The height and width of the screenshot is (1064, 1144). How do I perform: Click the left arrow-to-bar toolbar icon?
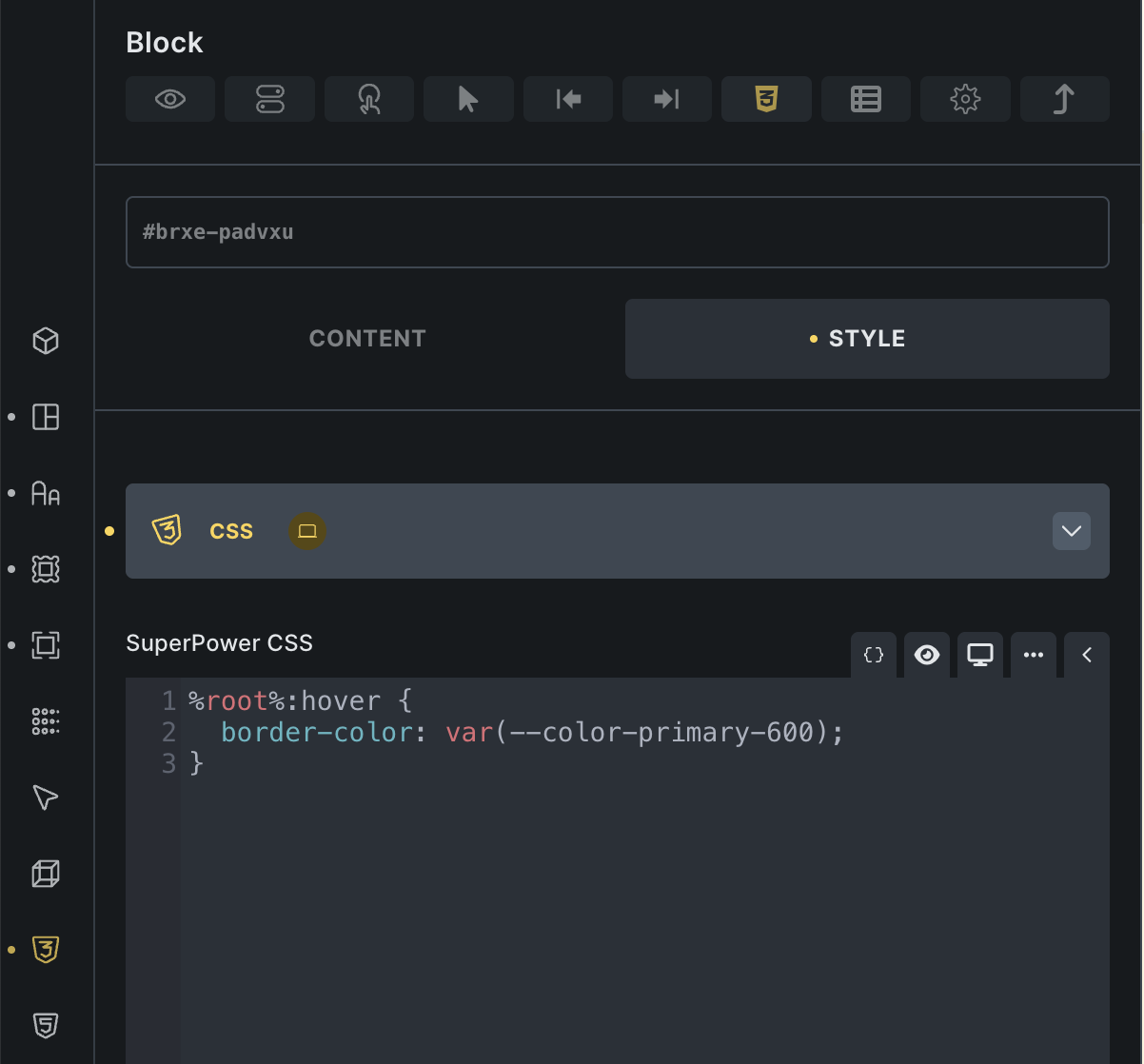[x=568, y=99]
